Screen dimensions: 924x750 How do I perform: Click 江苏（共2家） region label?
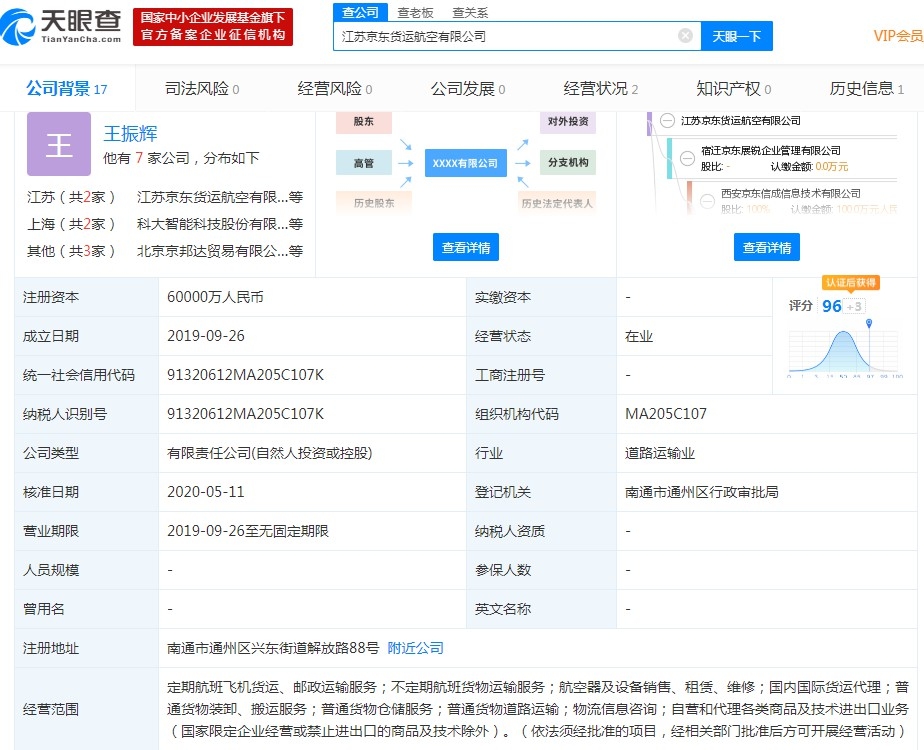click(71, 197)
